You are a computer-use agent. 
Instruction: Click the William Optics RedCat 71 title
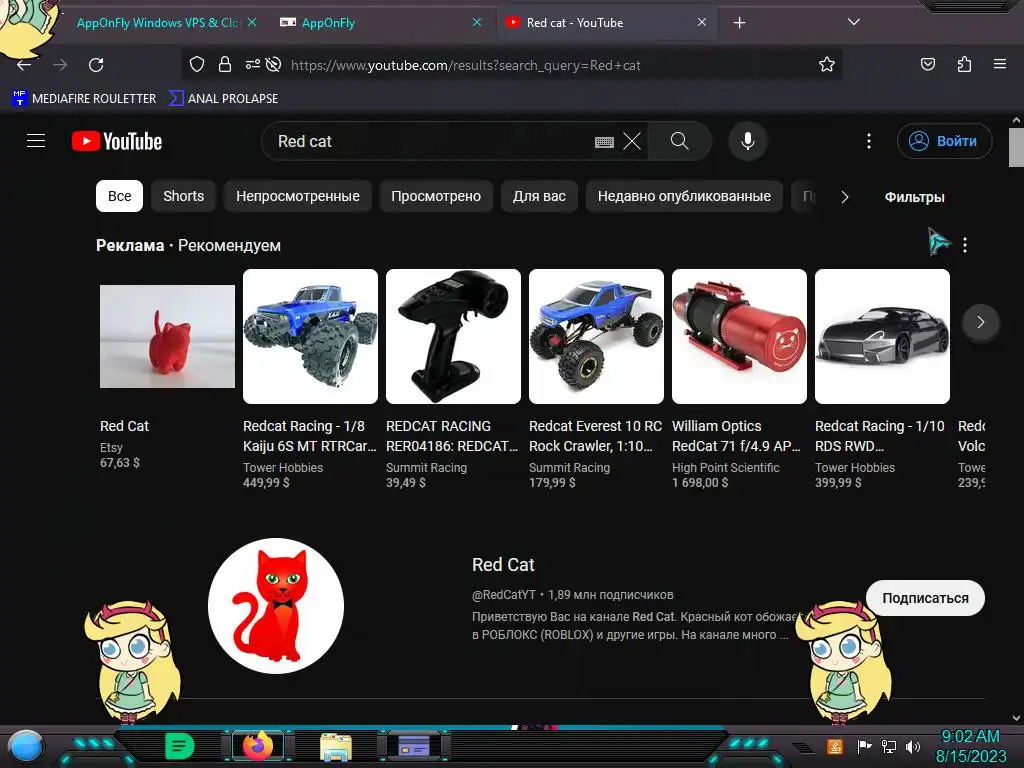coord(736,436)
